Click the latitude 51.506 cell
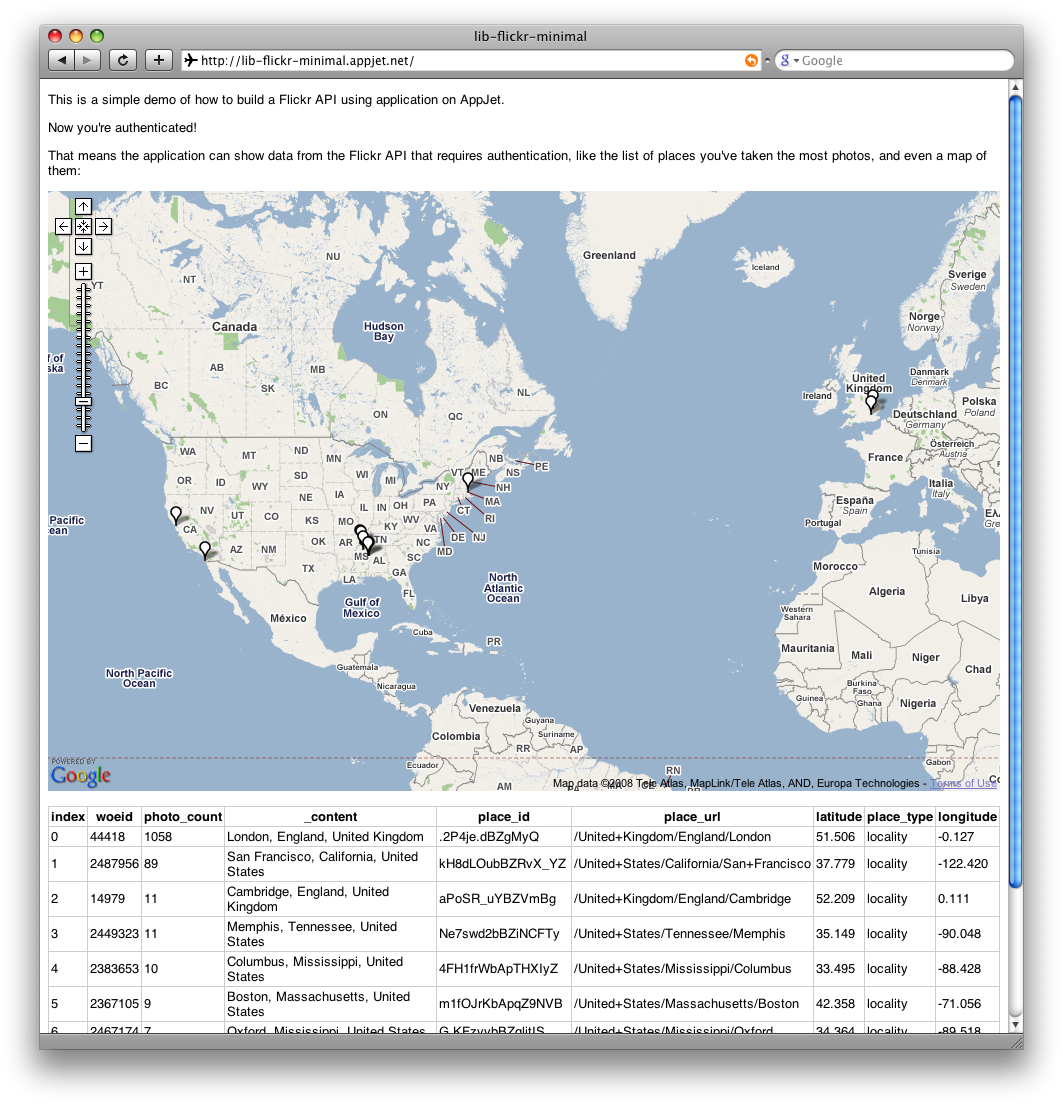This screenshot has width=1063, height=1104. 838,836
